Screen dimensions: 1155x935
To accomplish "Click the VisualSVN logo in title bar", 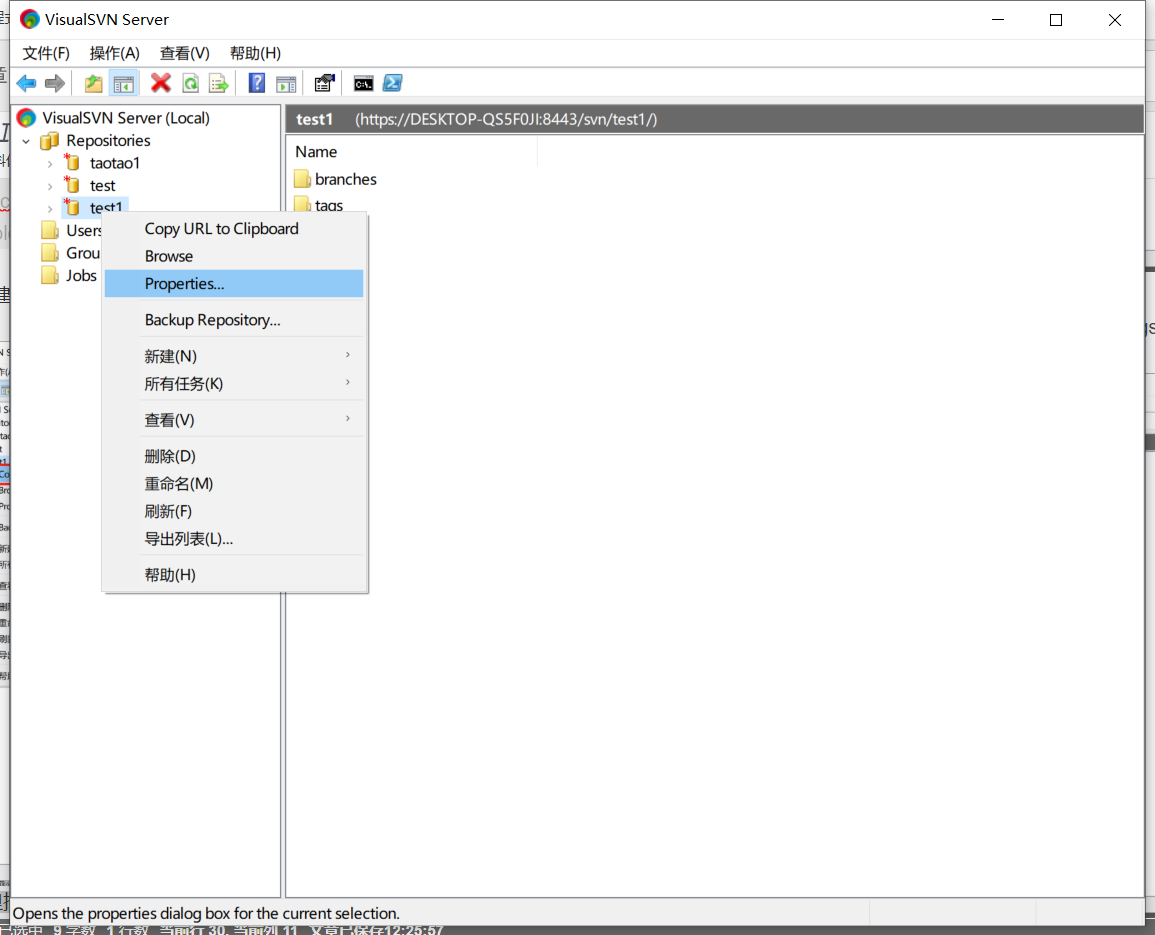I will [29, 19].
